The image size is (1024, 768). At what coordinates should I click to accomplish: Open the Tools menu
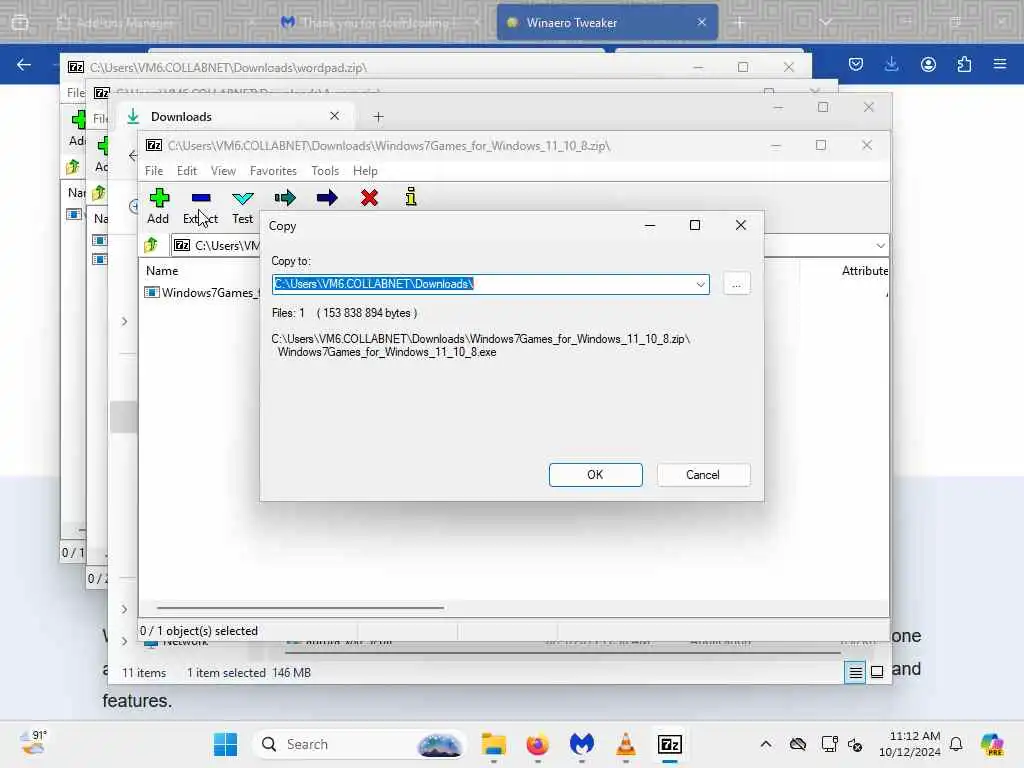pos(325,171)
